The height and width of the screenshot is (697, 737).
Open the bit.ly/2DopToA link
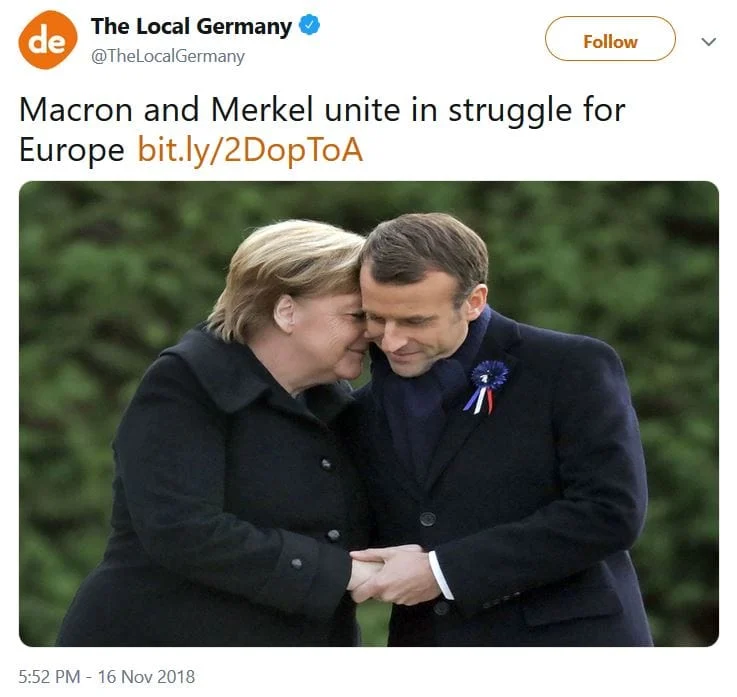pos(250,150)
